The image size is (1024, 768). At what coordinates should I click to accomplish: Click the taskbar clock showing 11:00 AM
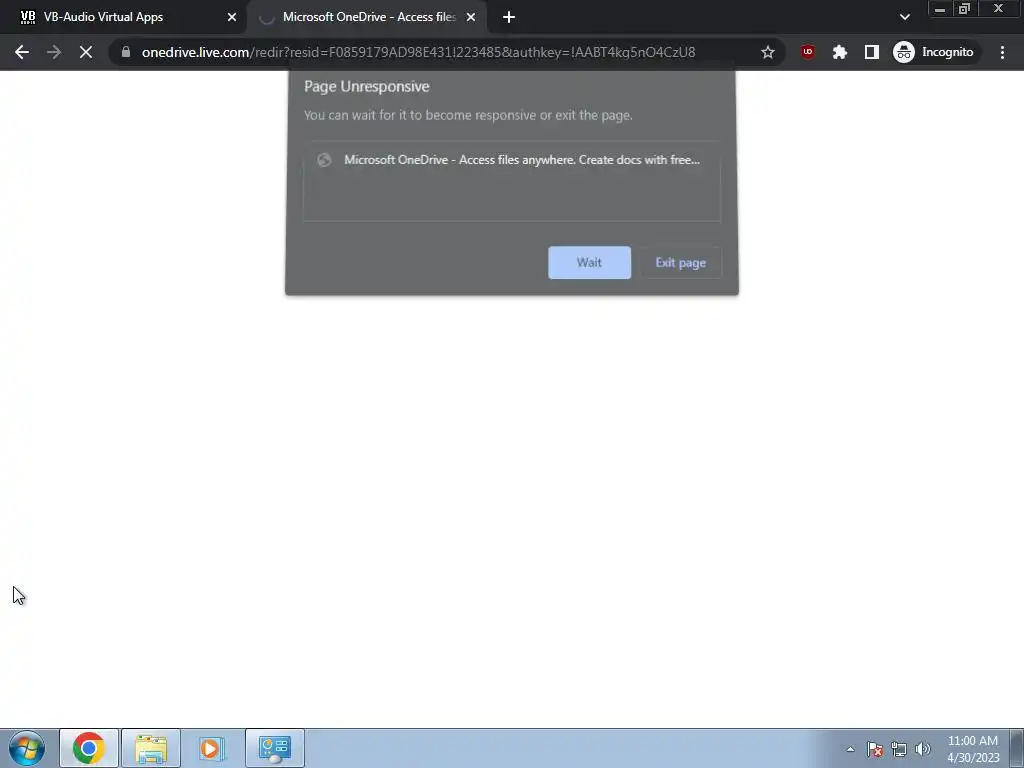pos(973,749)
